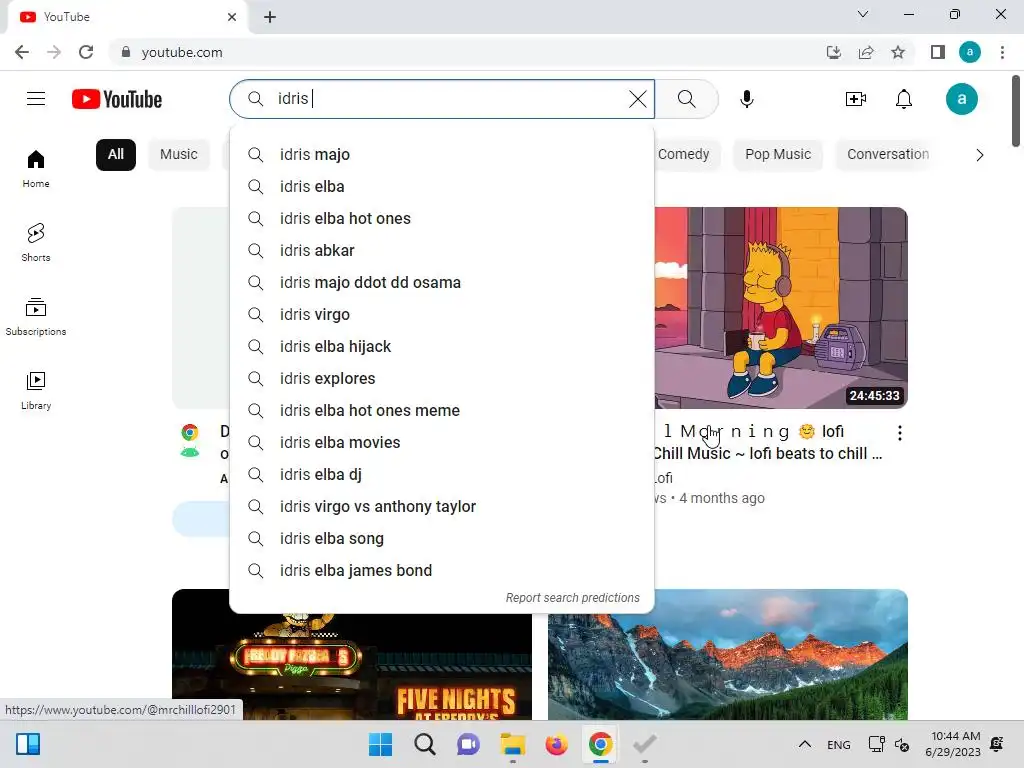Open the Windows Start button
The height and width of the screenshot is (768, 1024).
point(380,744)
